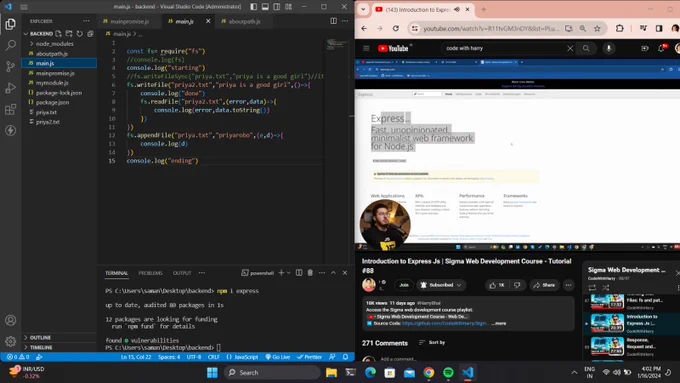The height and width of the screenshot is (383, 680).
Task: Open the Search view in VS Code activity bar
Action: coord(10,45)
